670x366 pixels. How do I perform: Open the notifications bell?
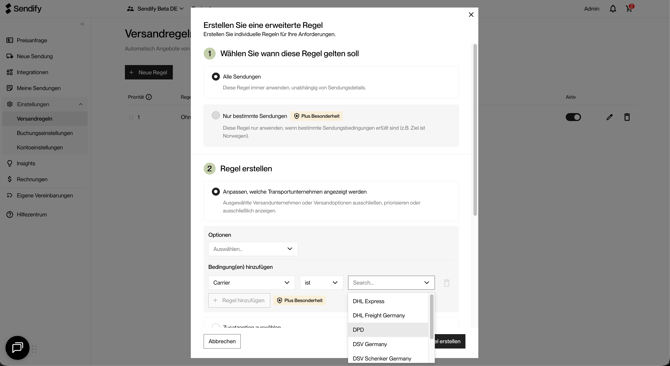[613, 9]
